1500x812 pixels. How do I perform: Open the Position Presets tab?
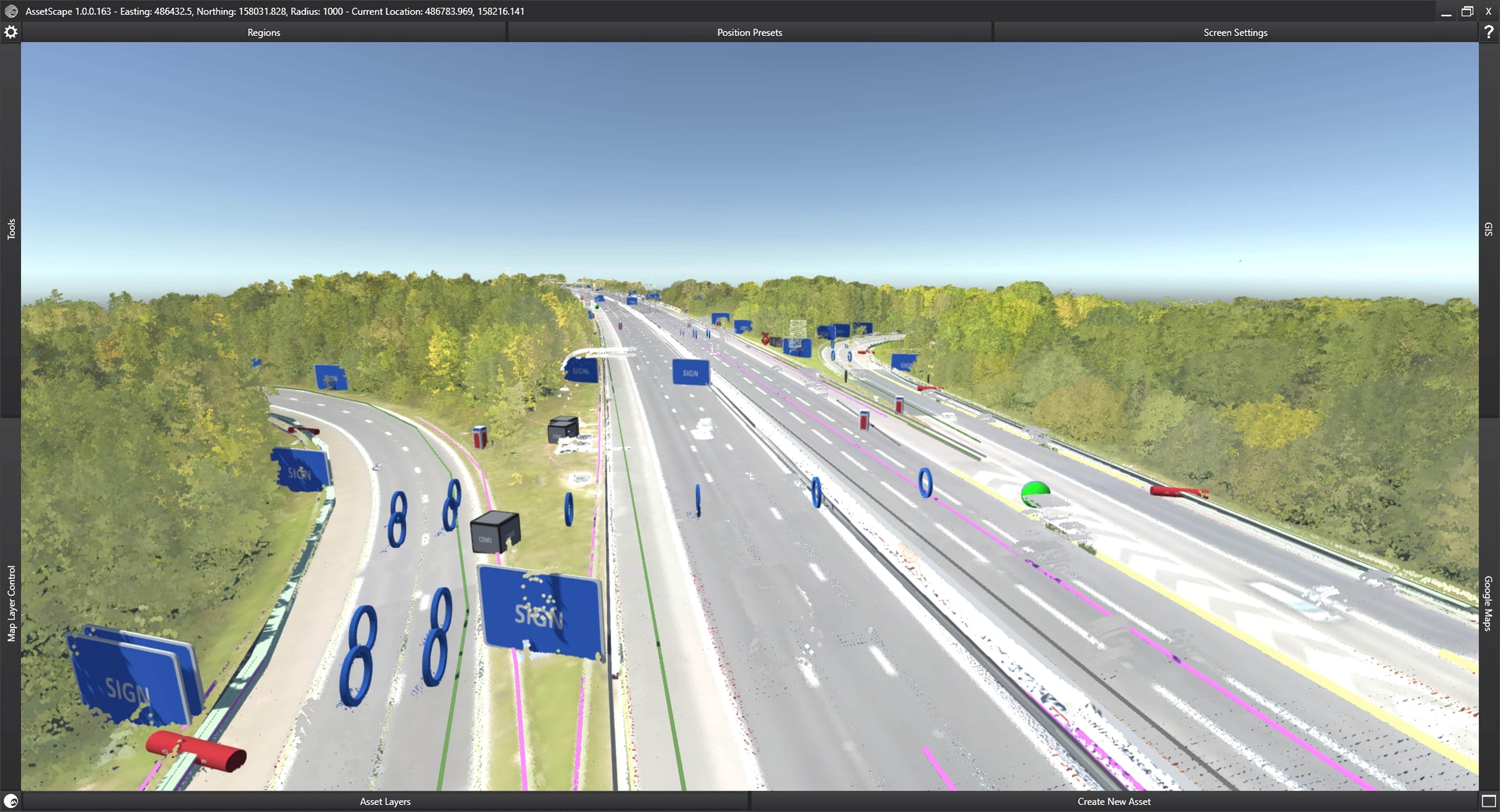(749, 33)
